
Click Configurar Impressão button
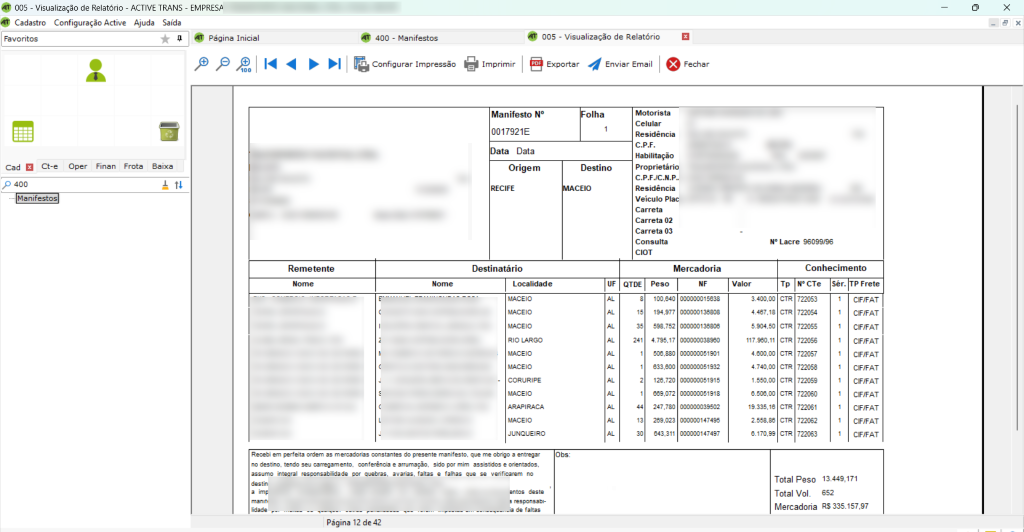click(x=405, y=64)
